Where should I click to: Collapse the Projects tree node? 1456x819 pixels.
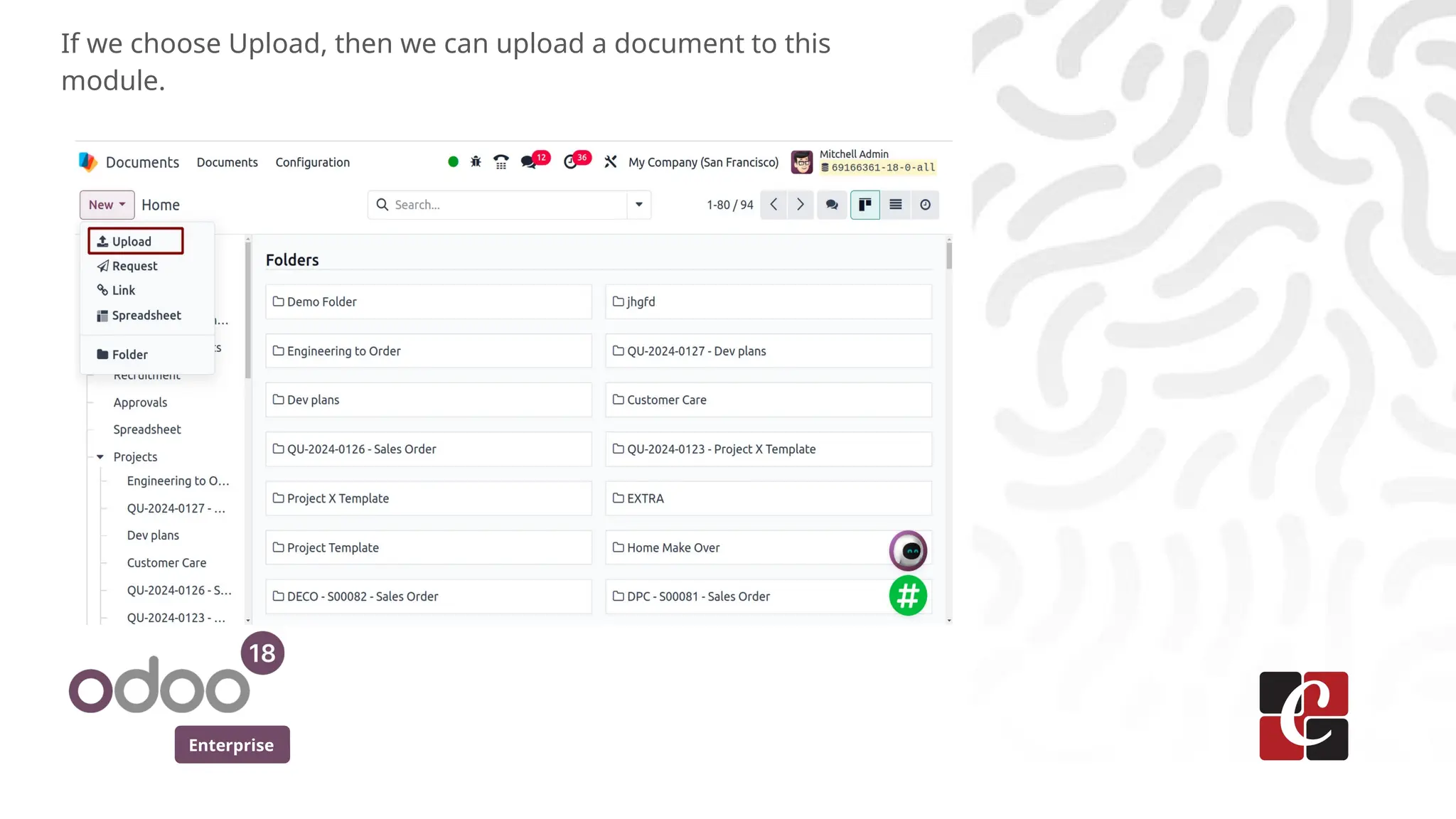(100, 457)
